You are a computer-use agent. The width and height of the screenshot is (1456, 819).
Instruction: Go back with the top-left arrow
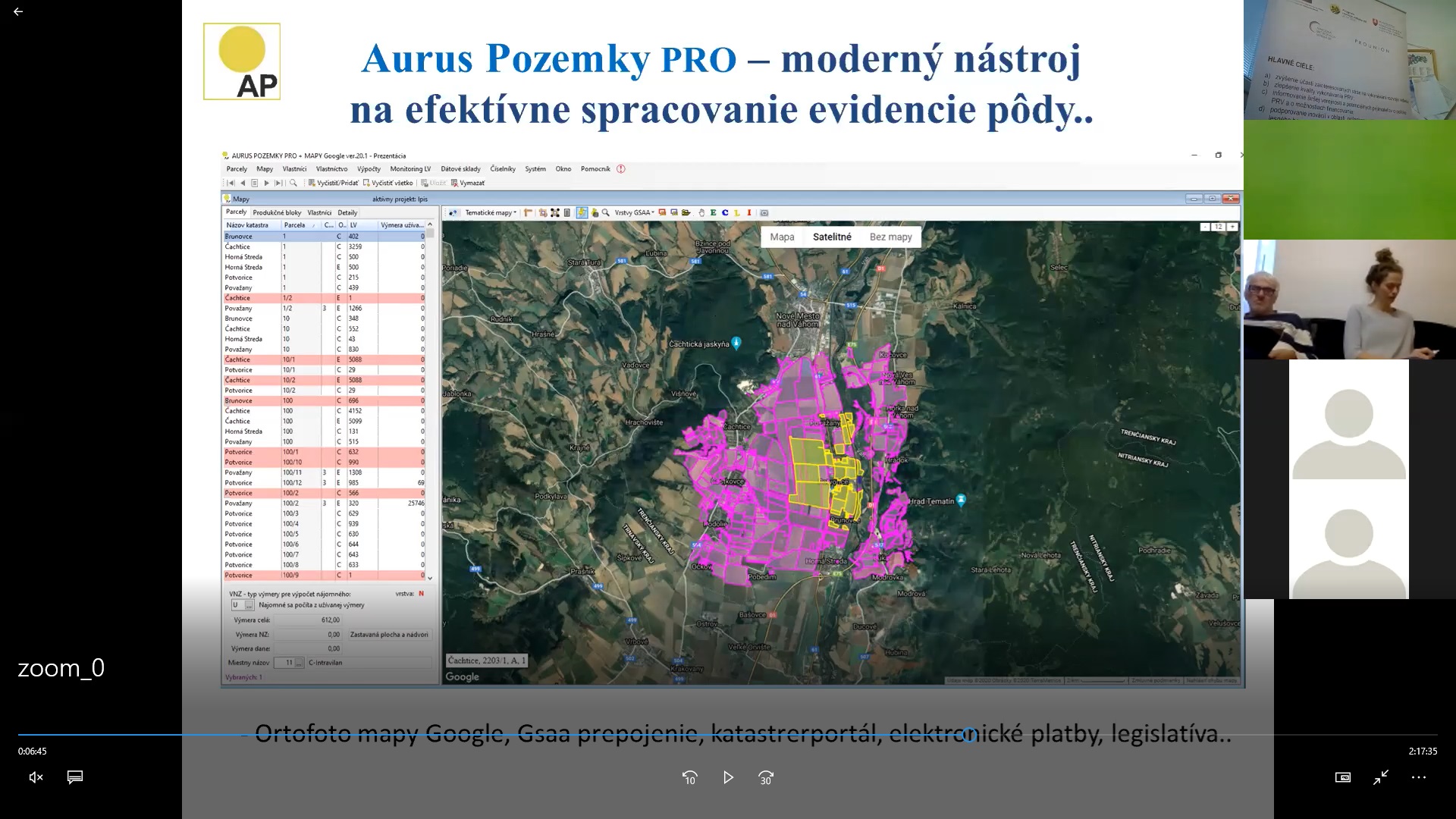click(x=18, y=11)
